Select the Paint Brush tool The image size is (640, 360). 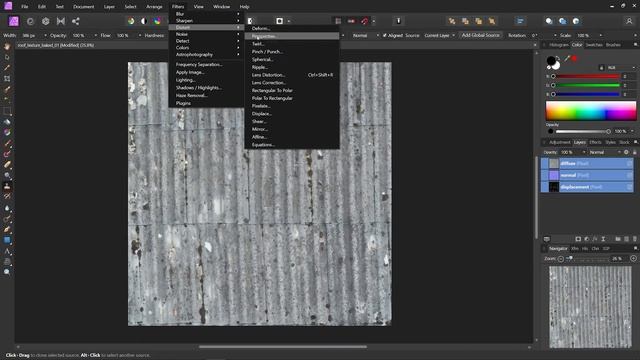click(7, 143)
